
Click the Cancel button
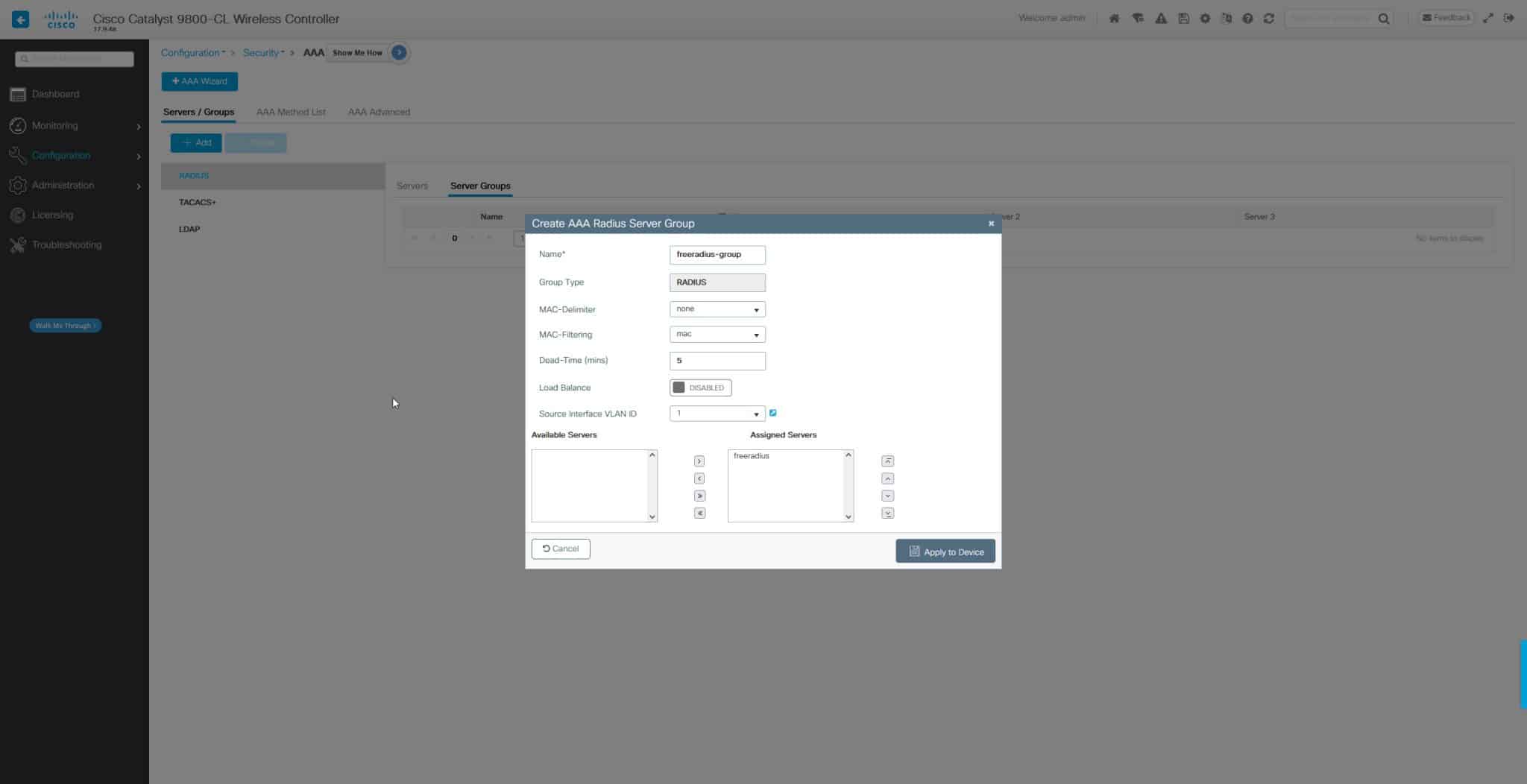point(561,549)
